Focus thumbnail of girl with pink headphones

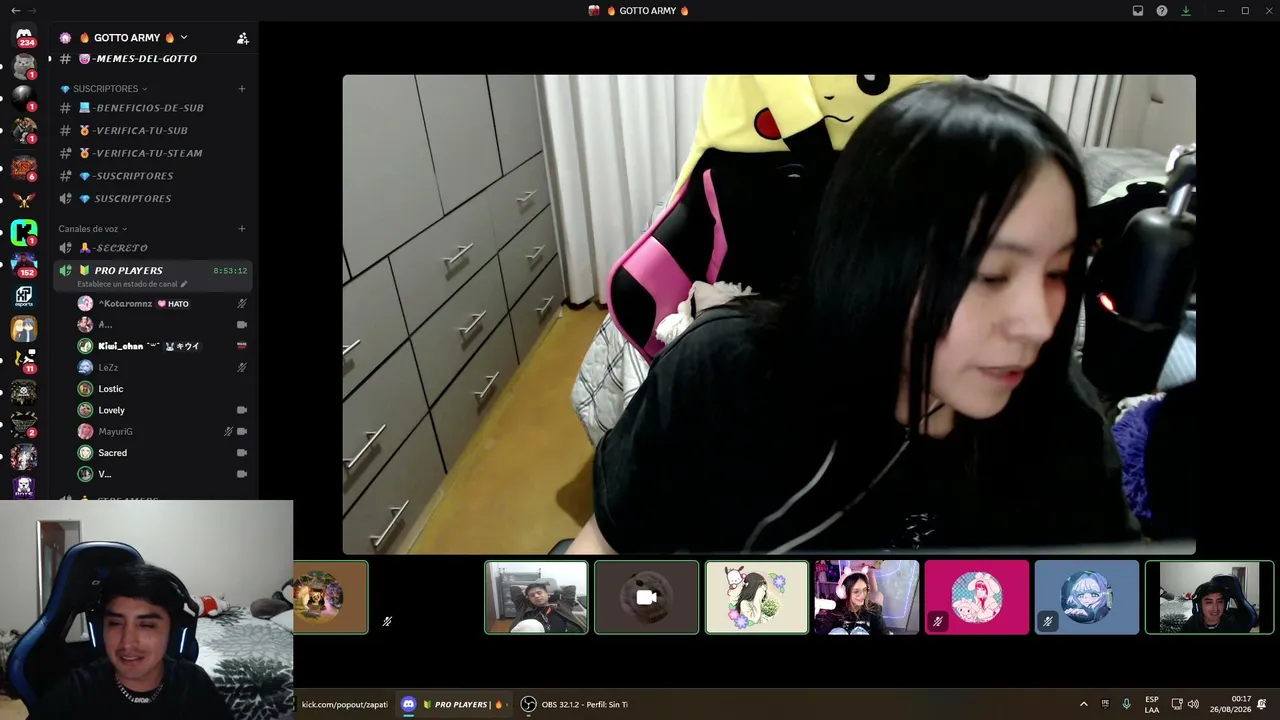[866, 597]
